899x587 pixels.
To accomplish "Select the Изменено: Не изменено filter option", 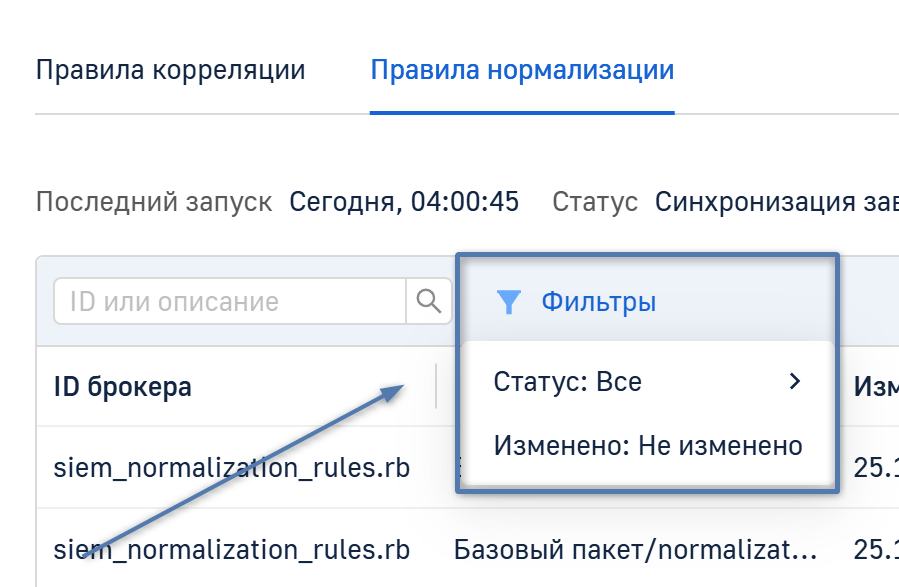I will click(647, 445).
